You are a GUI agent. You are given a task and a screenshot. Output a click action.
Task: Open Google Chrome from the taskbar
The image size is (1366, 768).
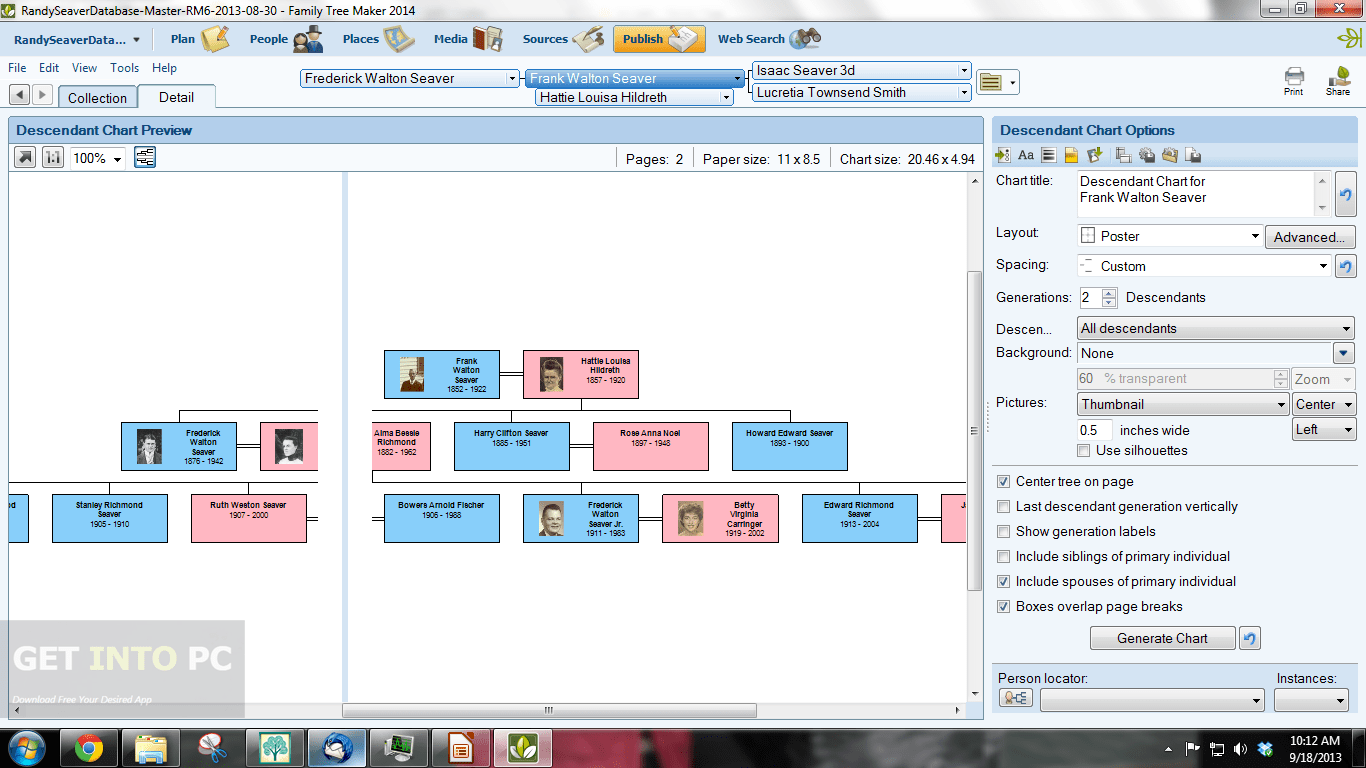[88, 748]
